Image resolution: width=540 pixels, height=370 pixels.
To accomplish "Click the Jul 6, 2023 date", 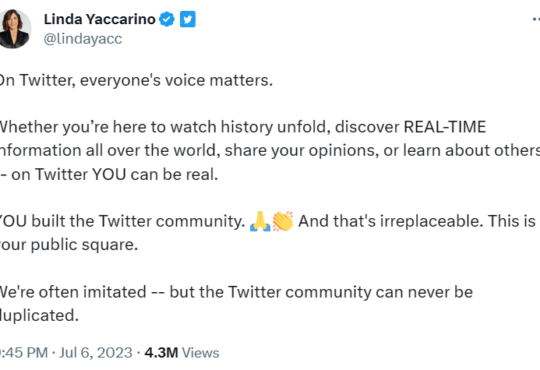I will click(x=96, y=353).
